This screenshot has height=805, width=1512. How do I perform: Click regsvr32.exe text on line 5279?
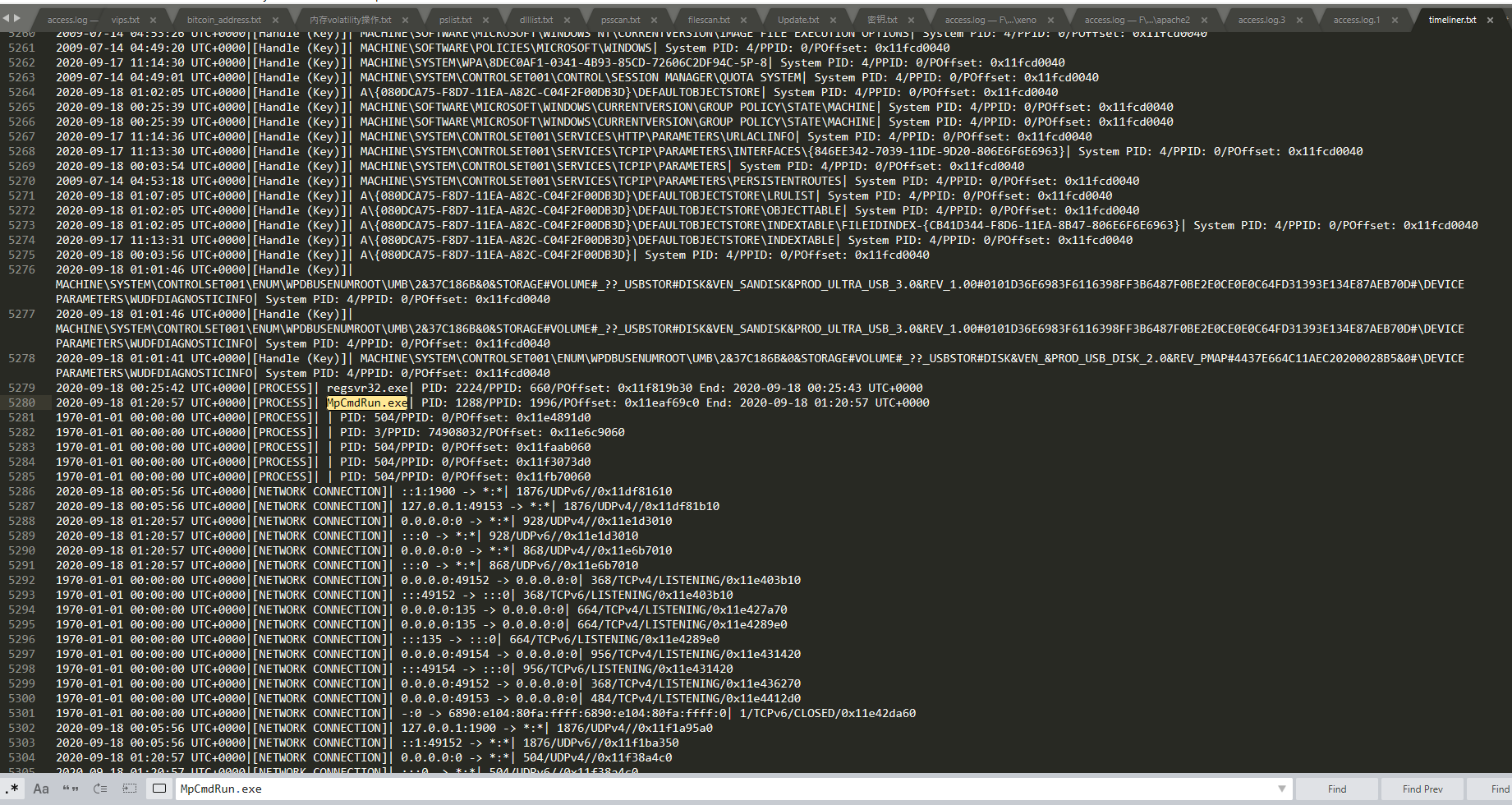(x=367, y=388)
